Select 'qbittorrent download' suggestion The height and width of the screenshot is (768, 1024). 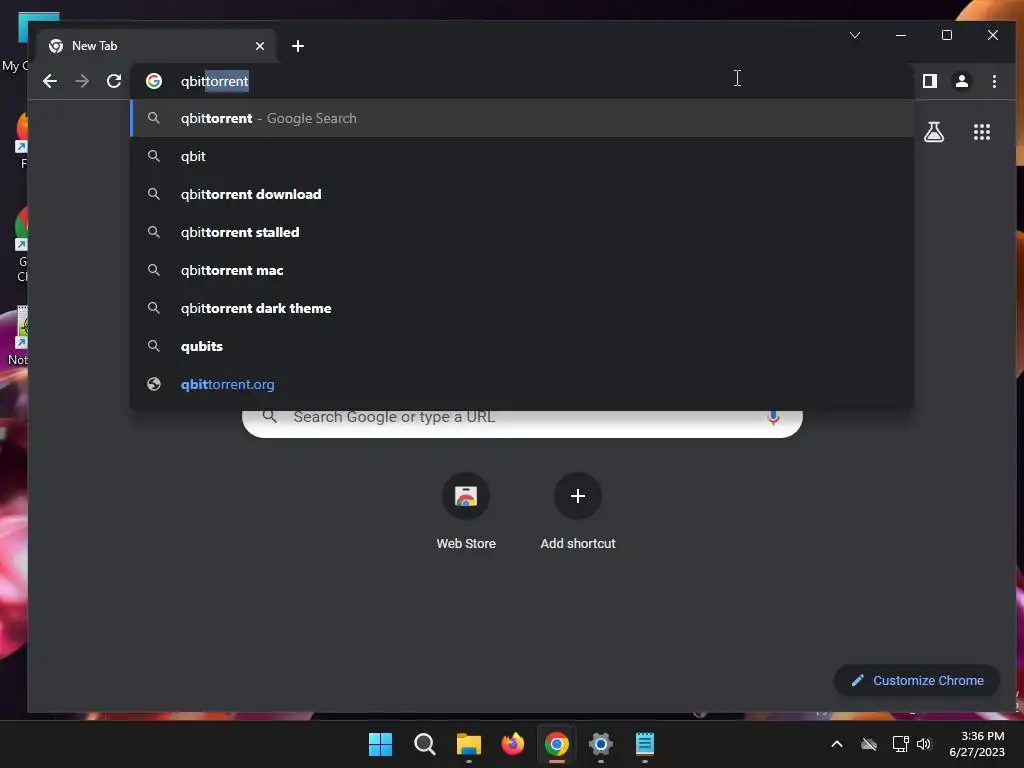pyautogui.click(x=522, y=194)
